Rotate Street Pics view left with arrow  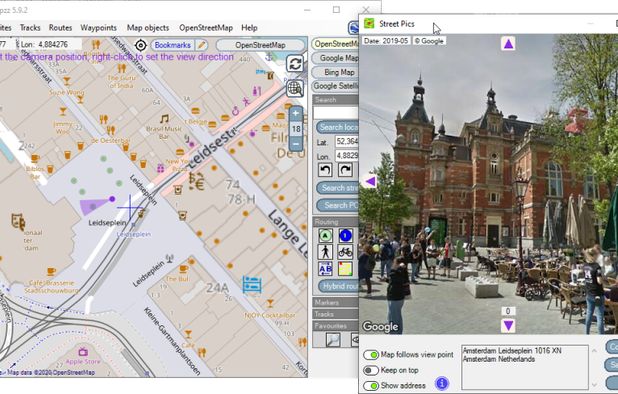coord(370,181)
